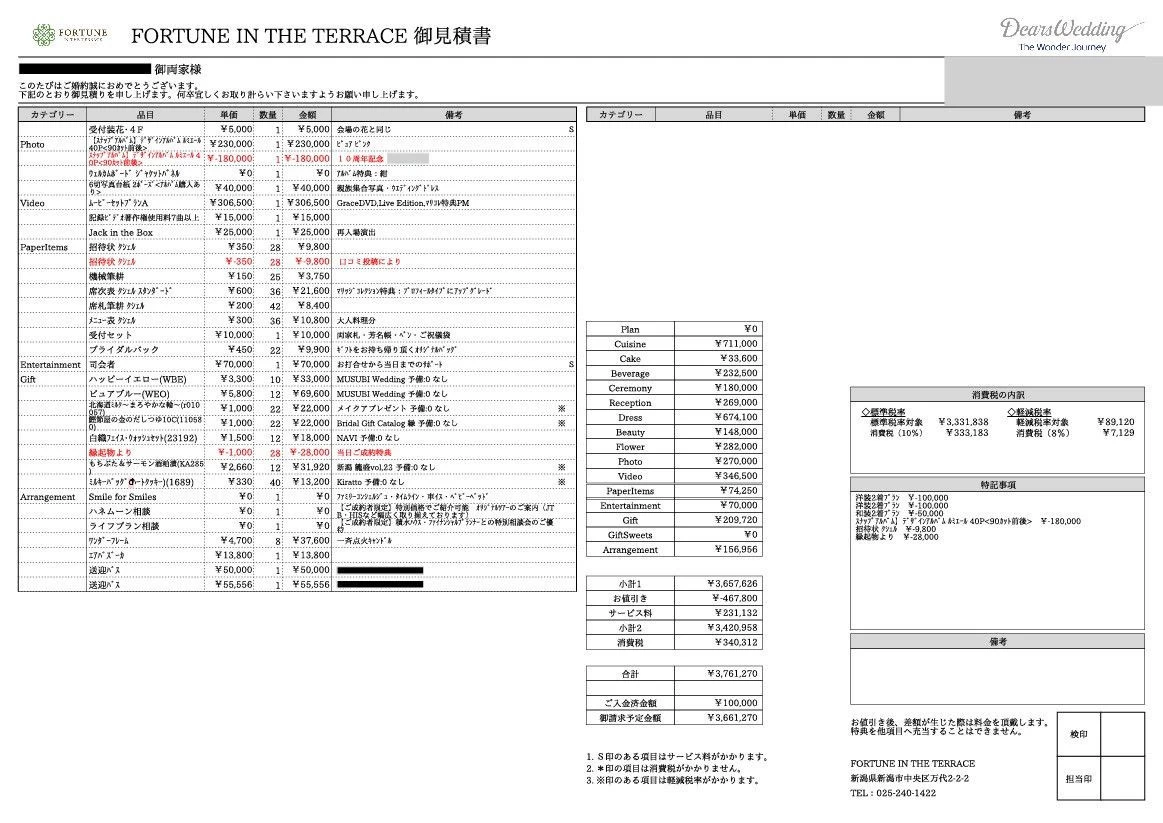Click the '¥269,000' Reception total

tap(736, 403)
